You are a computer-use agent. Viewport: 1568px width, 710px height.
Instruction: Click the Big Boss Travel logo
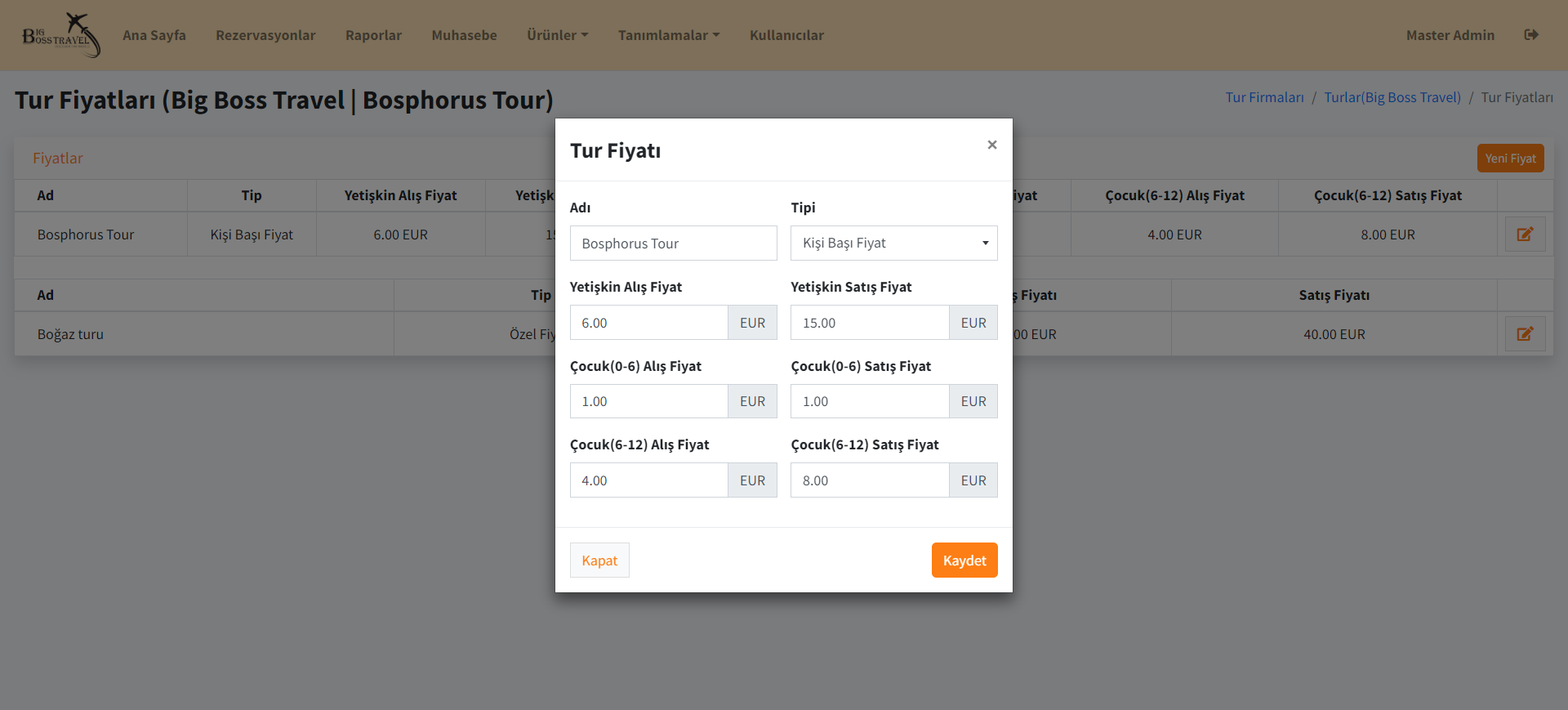tap(61, 35)
